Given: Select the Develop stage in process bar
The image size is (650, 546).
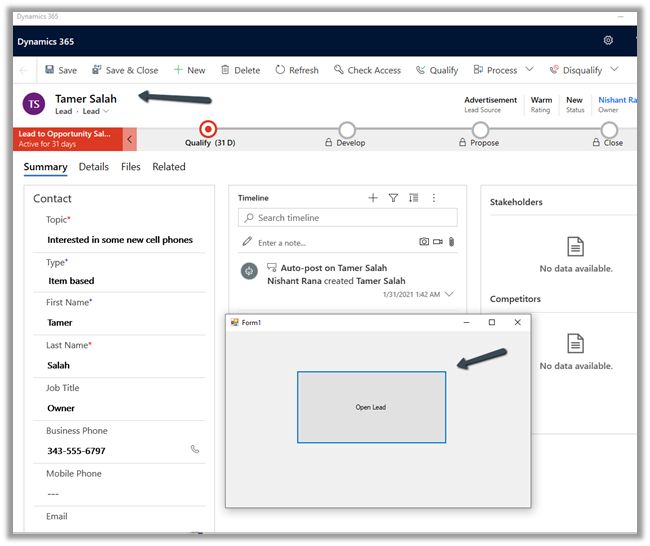Looking at the screenshot, I should (x=346, y=130).
